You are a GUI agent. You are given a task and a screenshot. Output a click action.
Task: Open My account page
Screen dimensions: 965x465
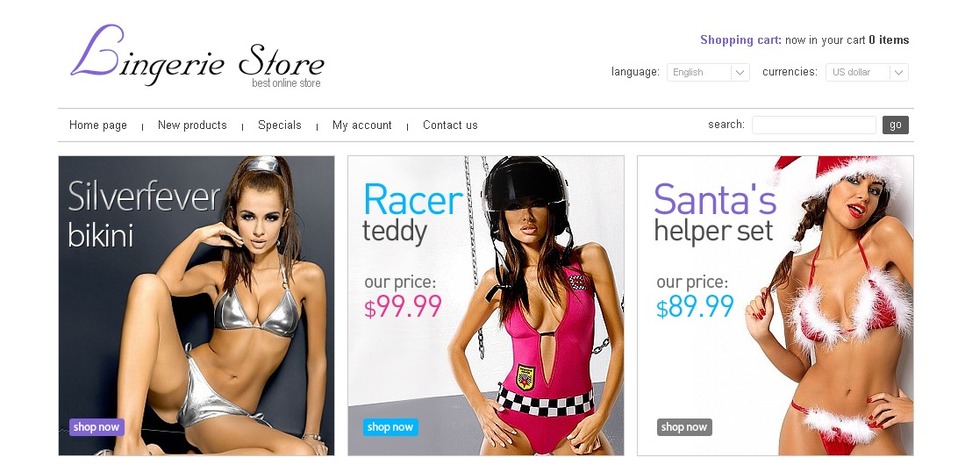point(362,125)
